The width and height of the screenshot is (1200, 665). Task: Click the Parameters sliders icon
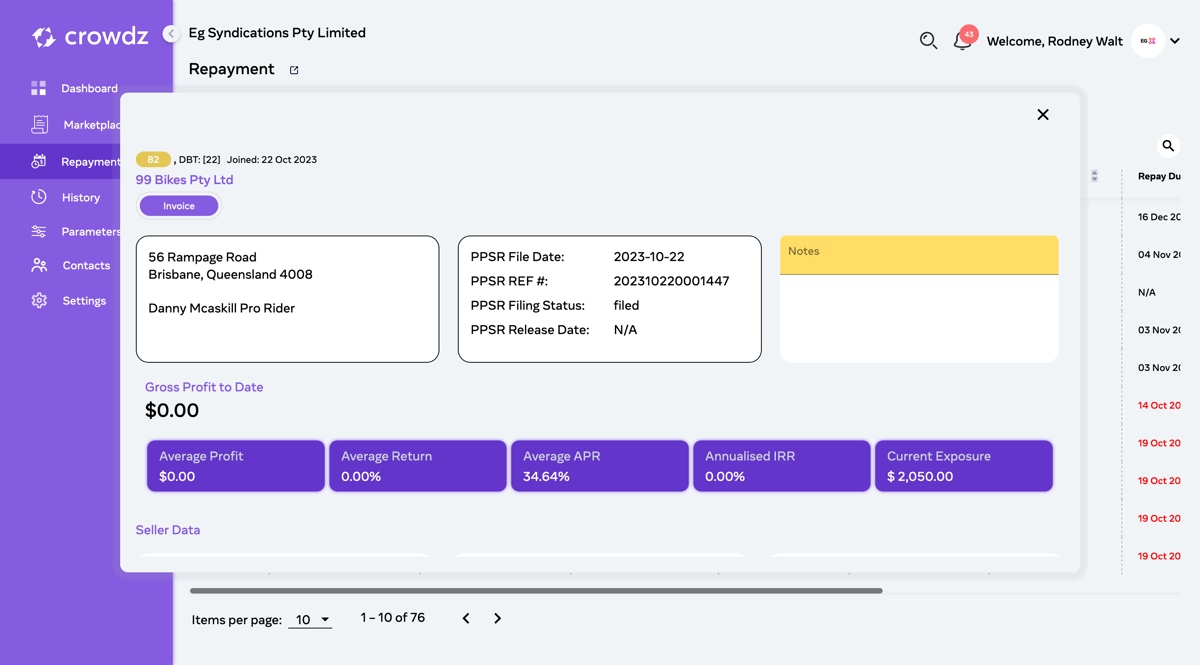39,231
